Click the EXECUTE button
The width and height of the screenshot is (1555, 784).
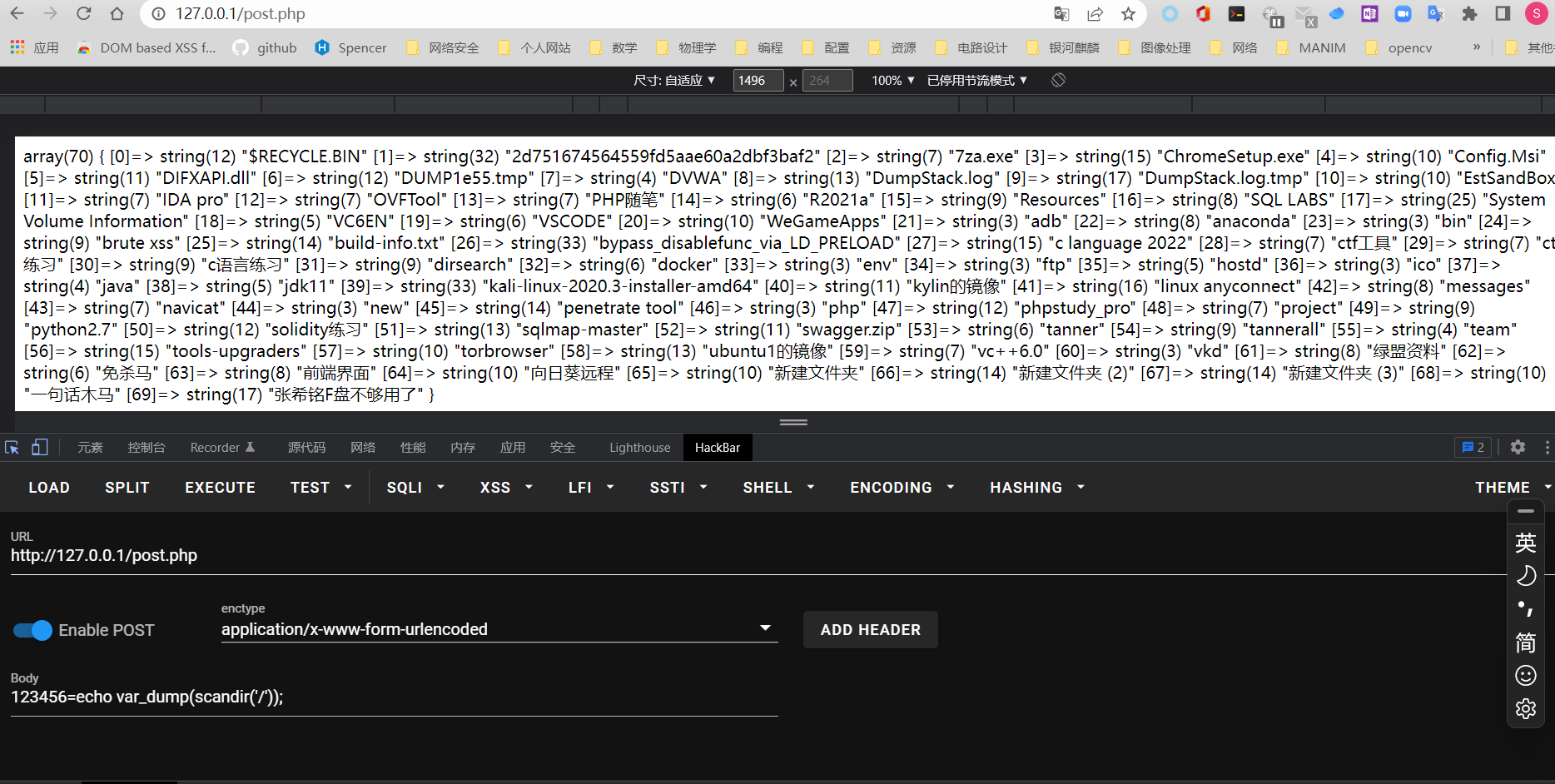pos(220,487)
